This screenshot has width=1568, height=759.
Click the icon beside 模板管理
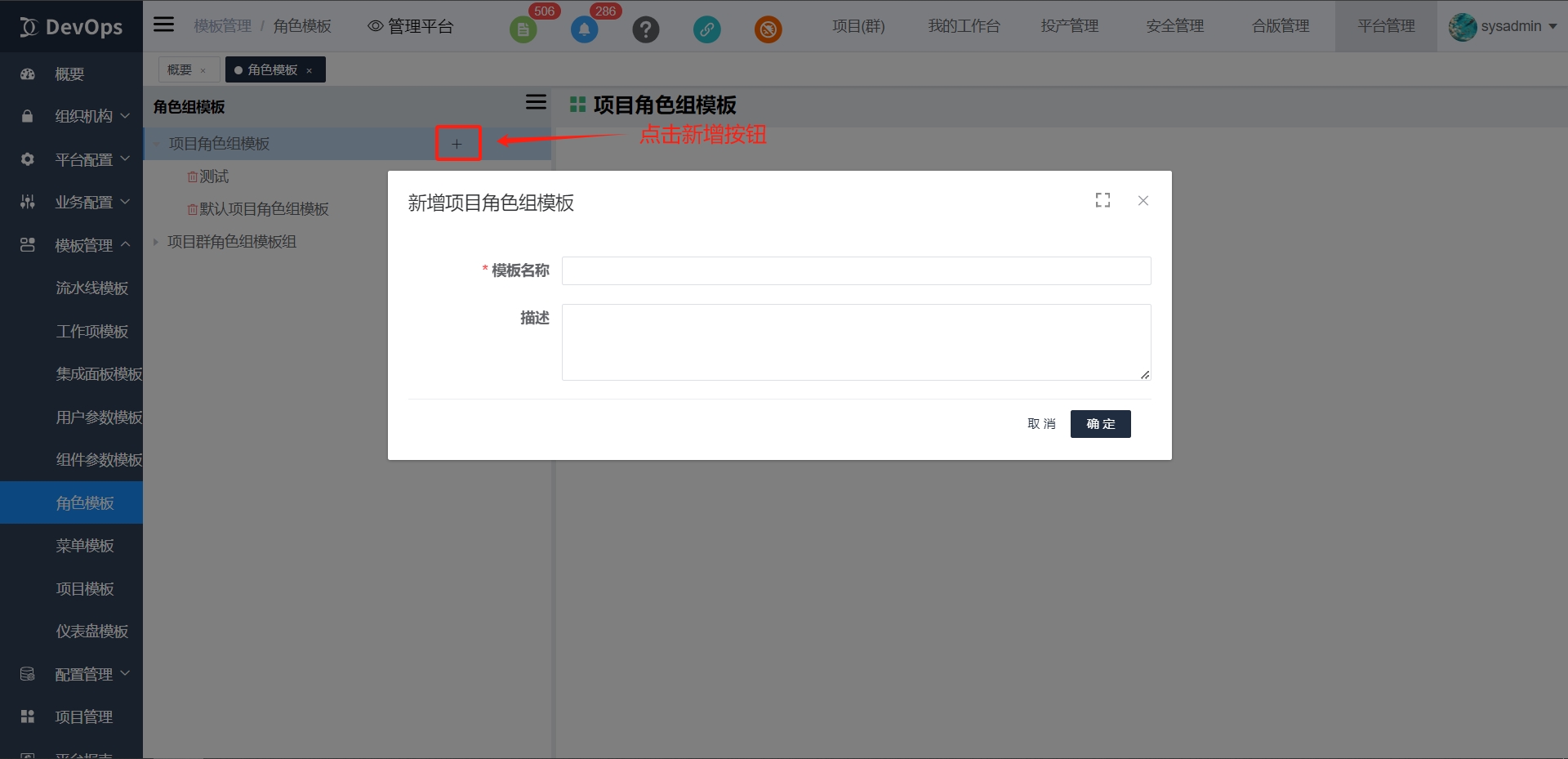(28, 244)
